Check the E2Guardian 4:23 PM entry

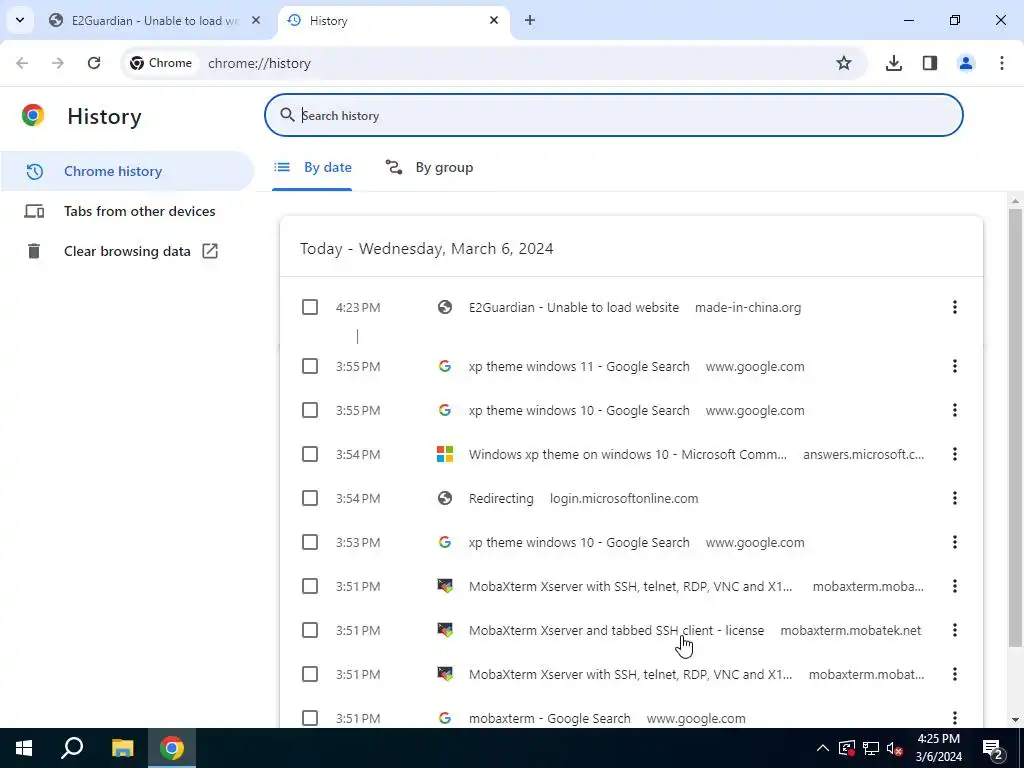coord(310,307)
